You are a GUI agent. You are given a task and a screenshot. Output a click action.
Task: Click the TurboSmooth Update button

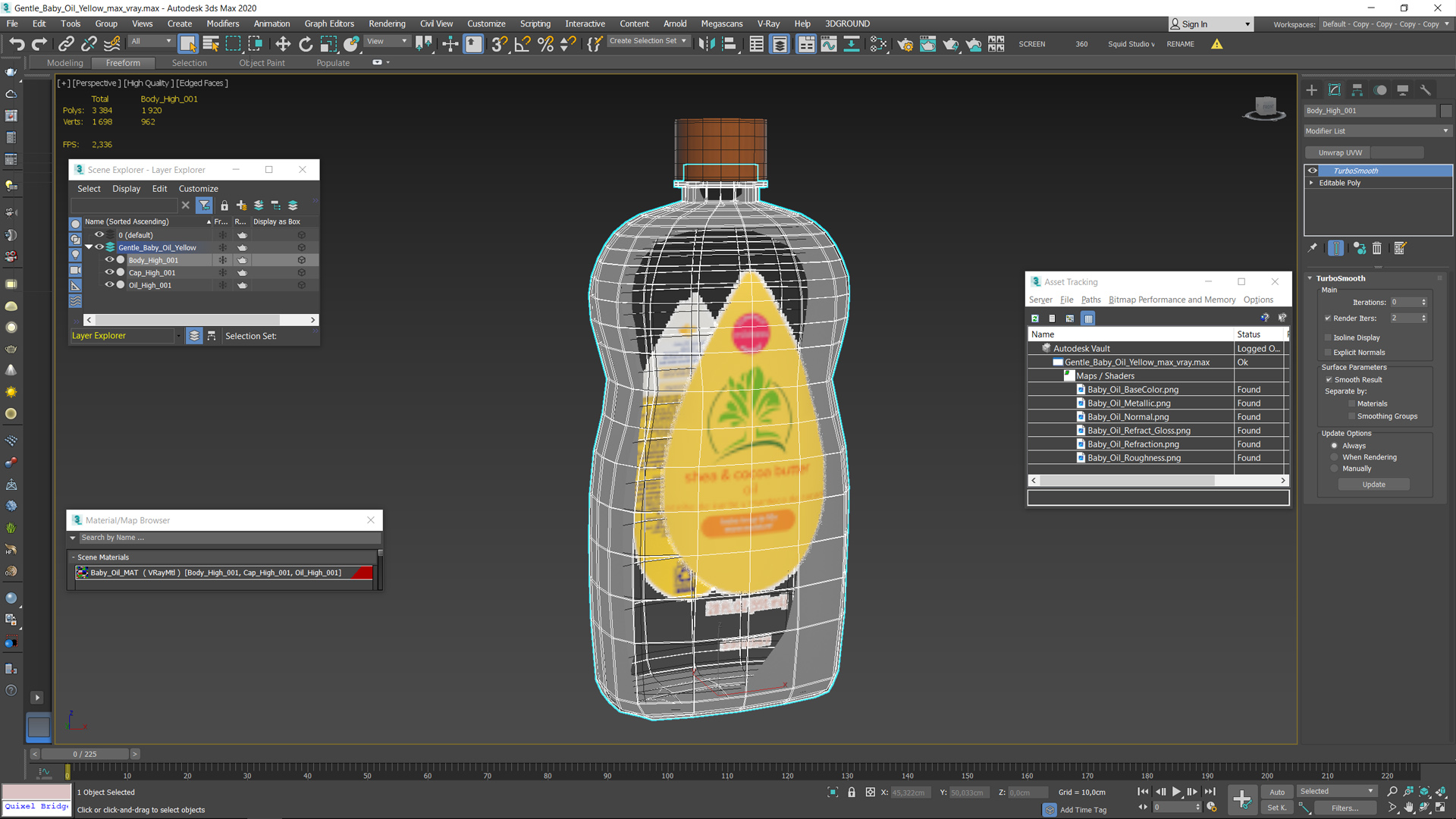click(x=1373, y=485)
